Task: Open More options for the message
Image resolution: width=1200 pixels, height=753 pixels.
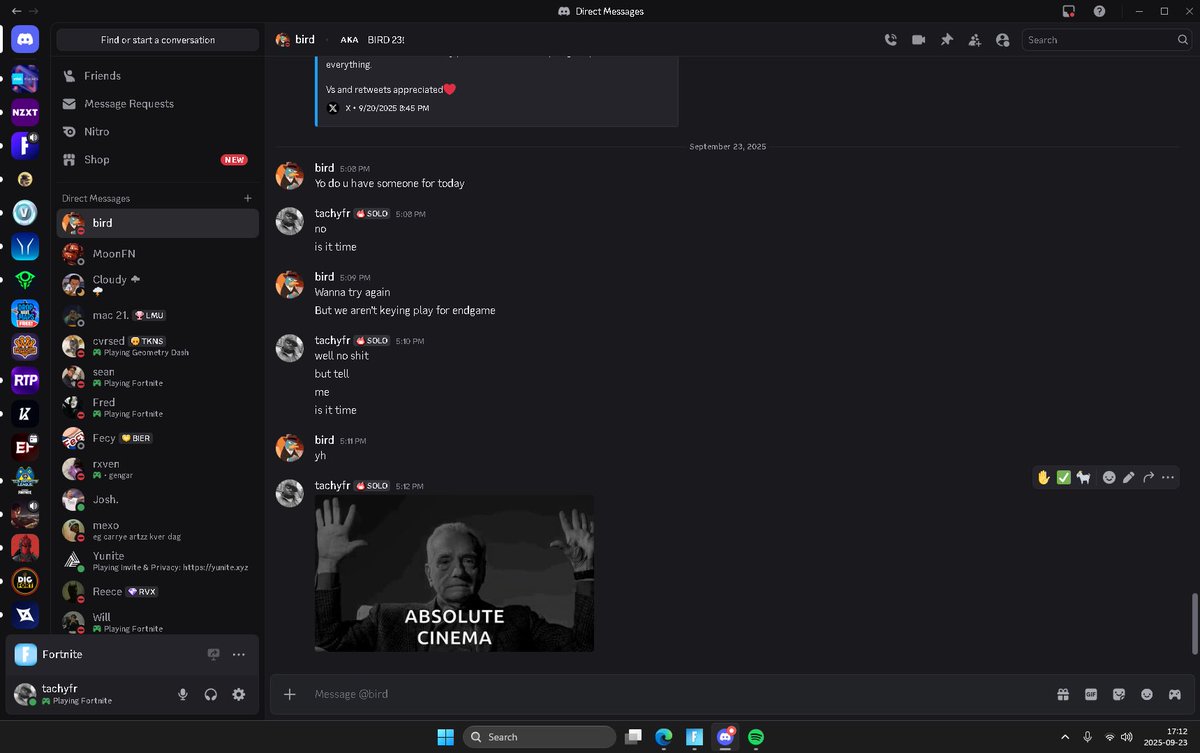Action: [x=1168, y=477]
